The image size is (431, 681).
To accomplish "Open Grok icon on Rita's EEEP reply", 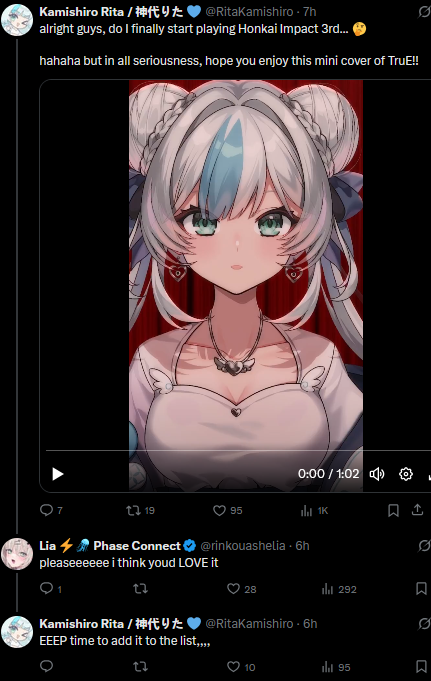I will [424, 624].
